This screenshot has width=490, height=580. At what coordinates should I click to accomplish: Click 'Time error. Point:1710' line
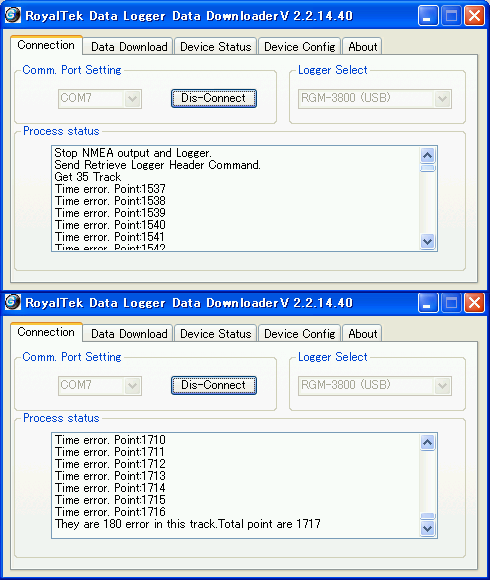tap(110, 440)
